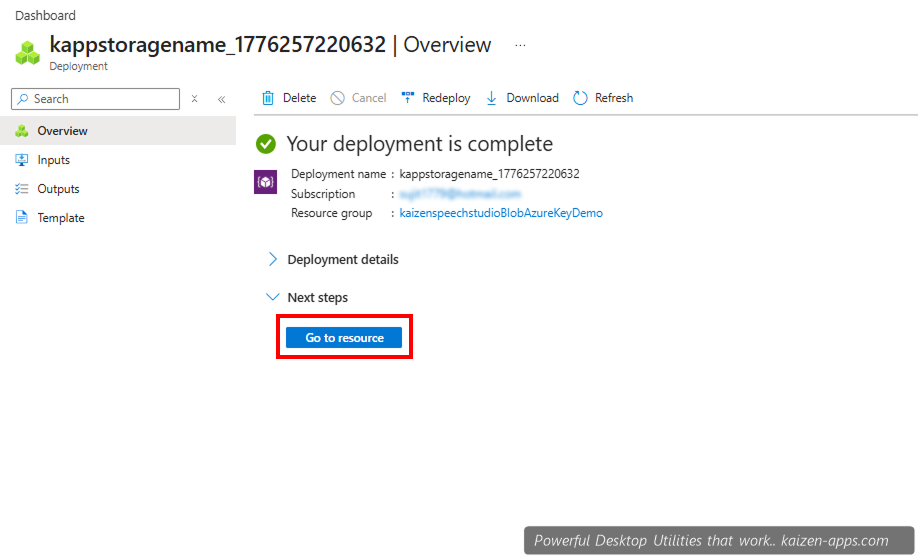Click the 'Subscription' field label
Image resolution: width=918 pixels, height=559 pixels.
tap(323, 194)
